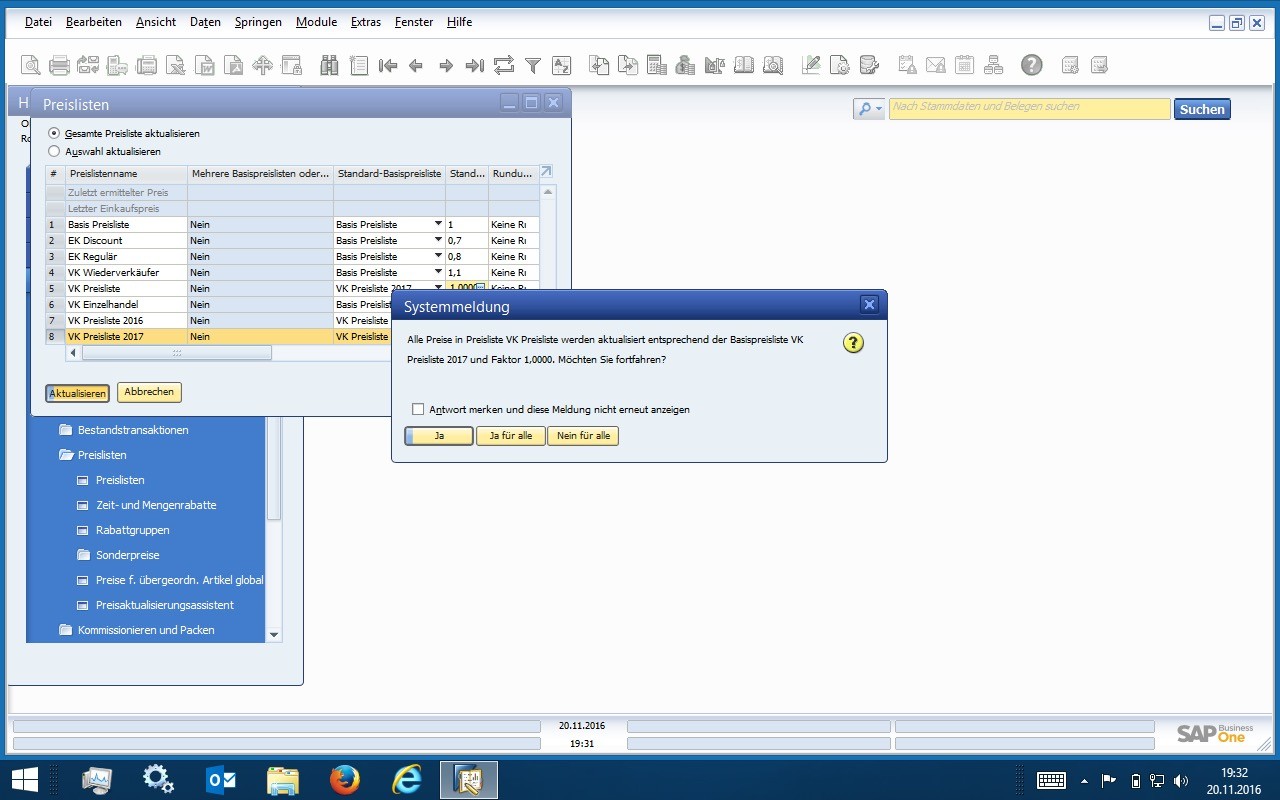Click the Abbrechen button in Preislisten
Viewport: 1280px width, 800px height.
(x=149, y=392)
